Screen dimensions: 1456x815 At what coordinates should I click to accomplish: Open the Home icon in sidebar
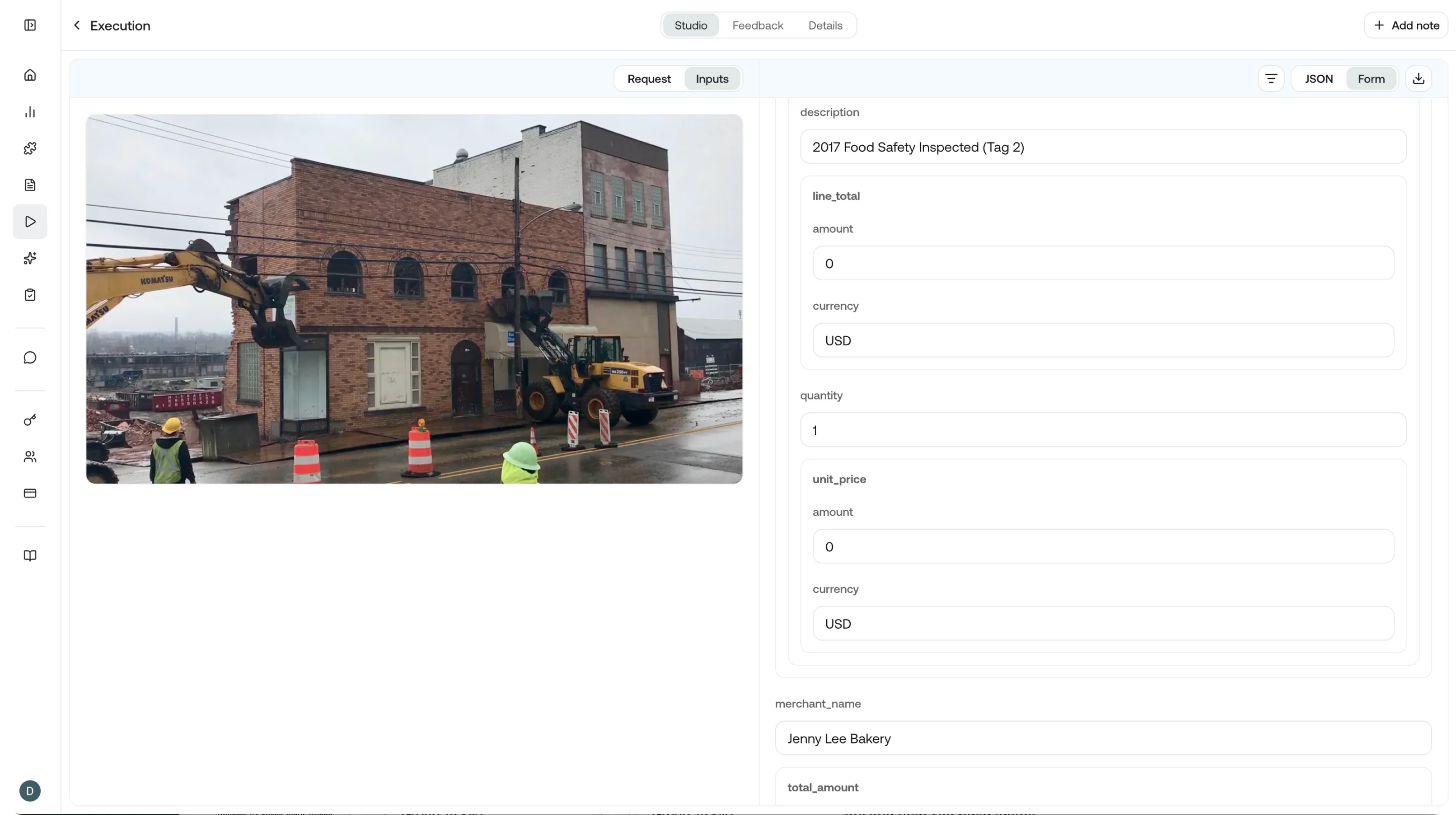point(30,75)
